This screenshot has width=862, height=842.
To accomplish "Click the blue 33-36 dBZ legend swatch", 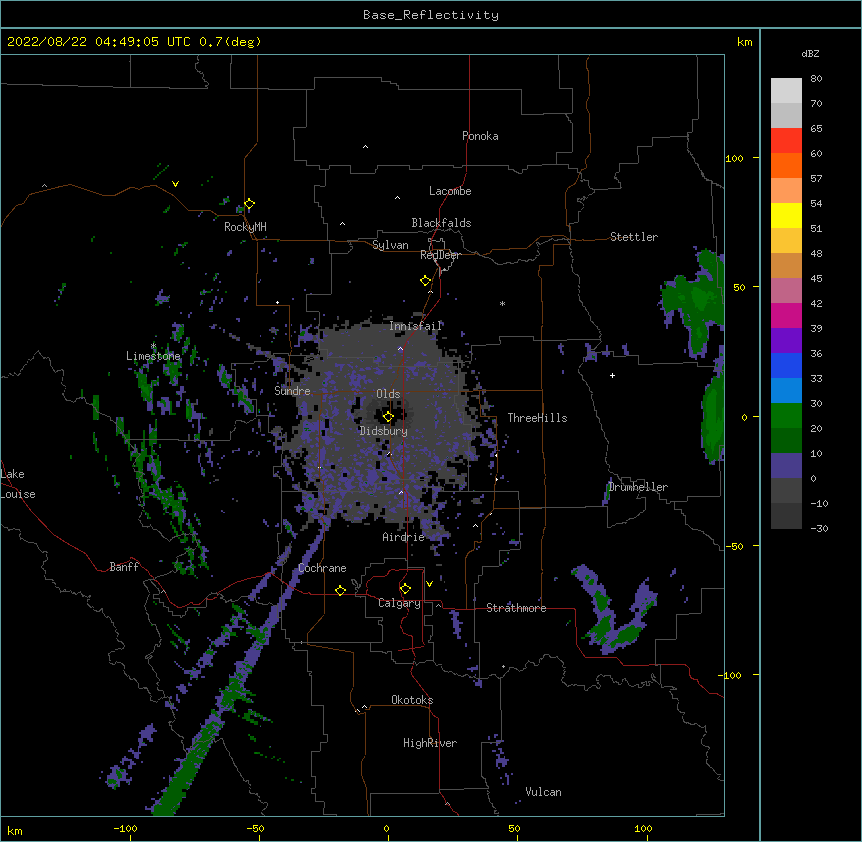I will point(786,365).
